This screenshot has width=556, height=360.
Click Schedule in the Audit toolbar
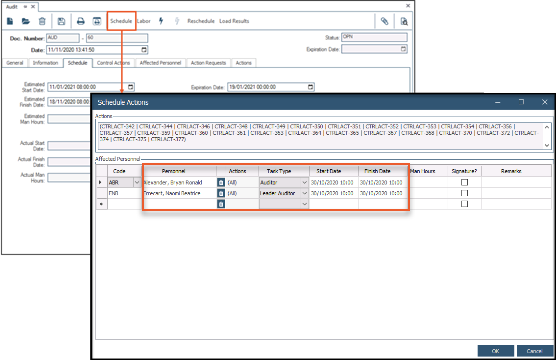[x=121, y=21]
